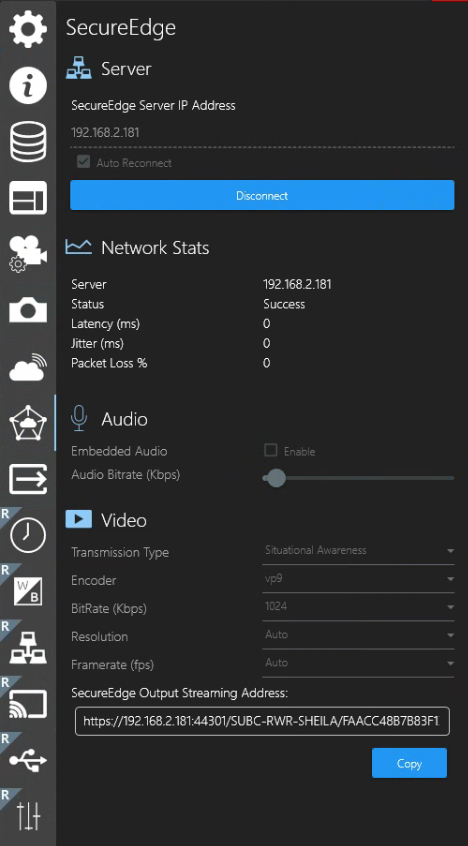Open the database storage sidebar icon
Screen dimensions: 468x846
pos(28,142)
